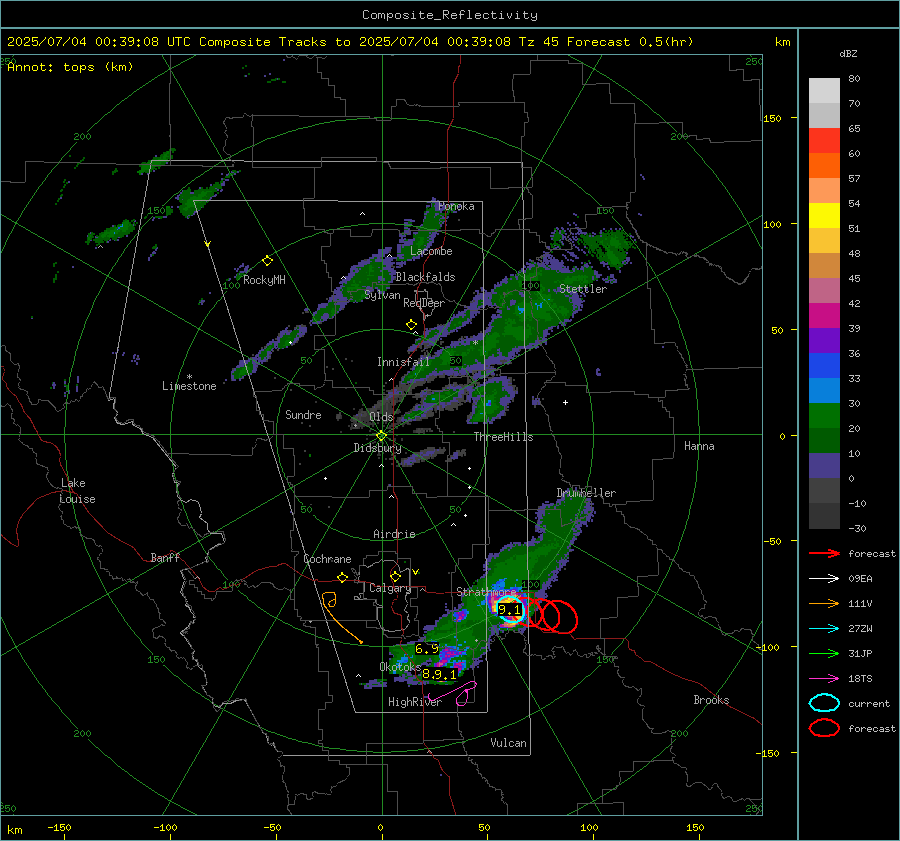
Task: Click the Hanna city label
Action: [x=699, y=446]
